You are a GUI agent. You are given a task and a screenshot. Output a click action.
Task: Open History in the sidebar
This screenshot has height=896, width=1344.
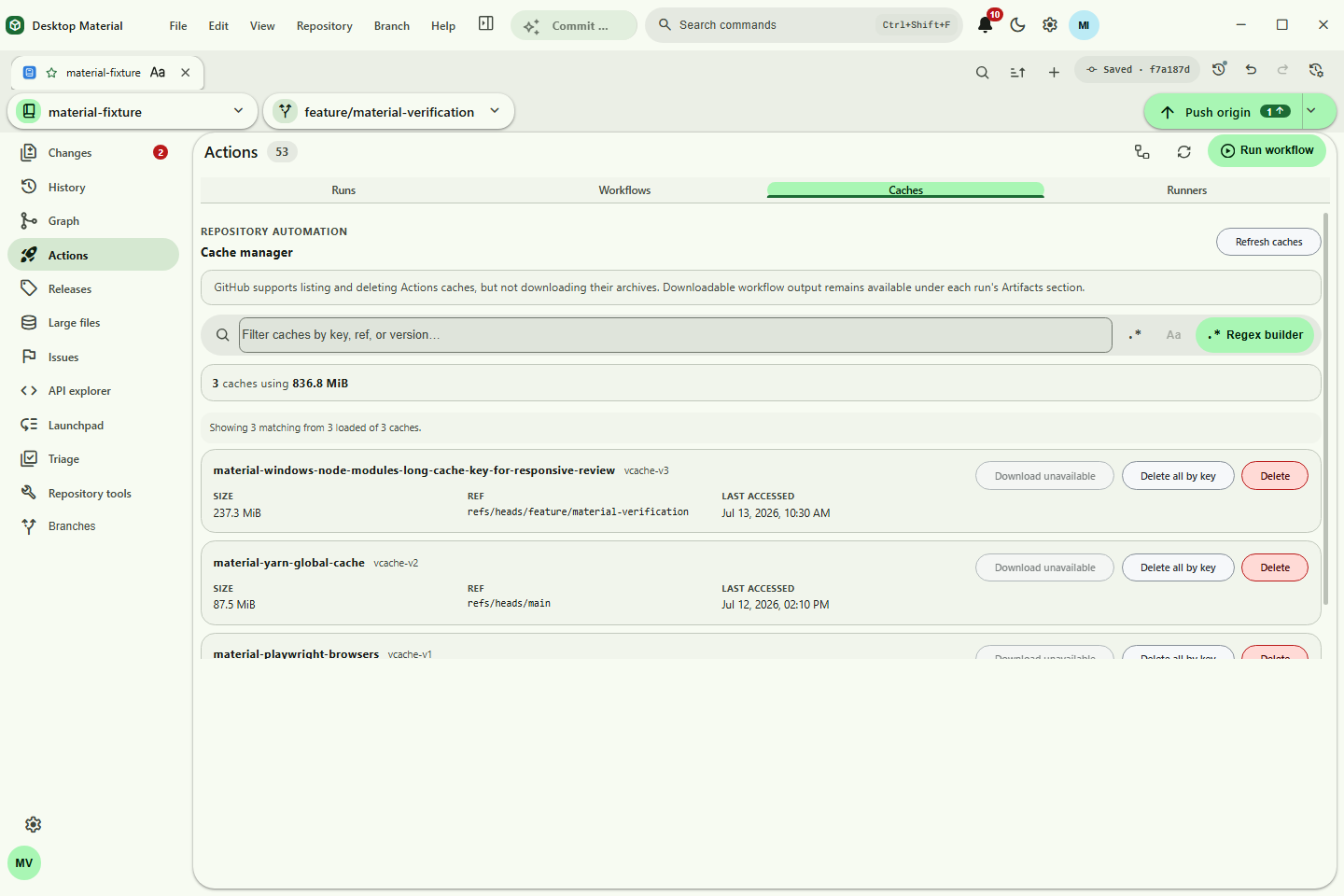[x=93, y=188]
